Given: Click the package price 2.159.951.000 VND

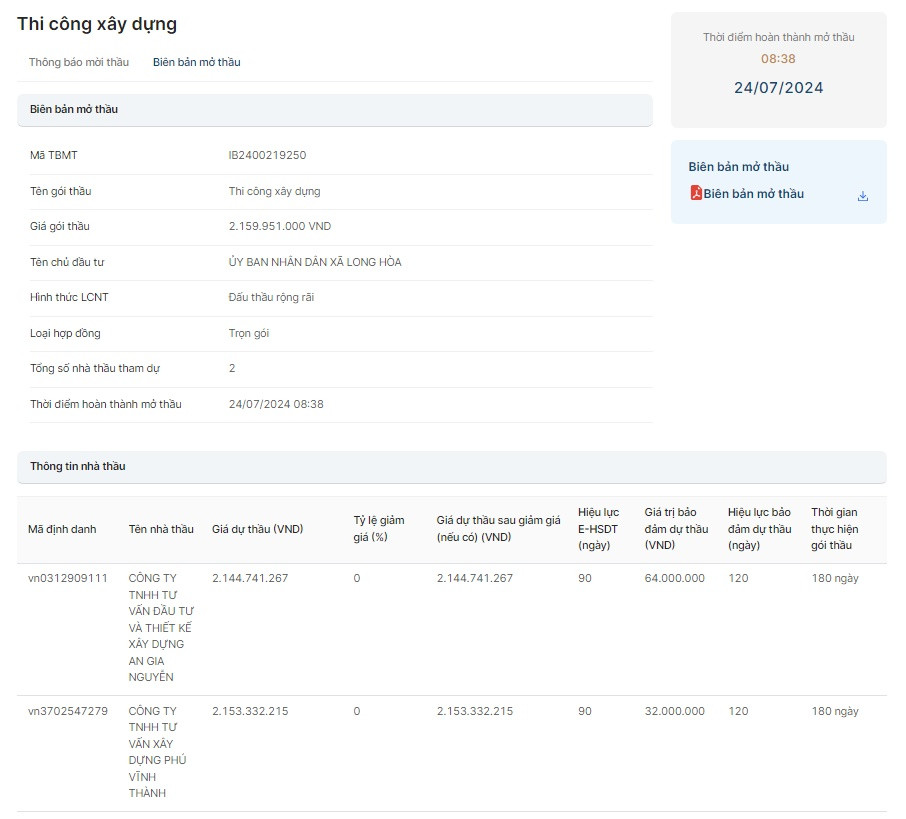Looking at the screenshot, I should 279,226.
